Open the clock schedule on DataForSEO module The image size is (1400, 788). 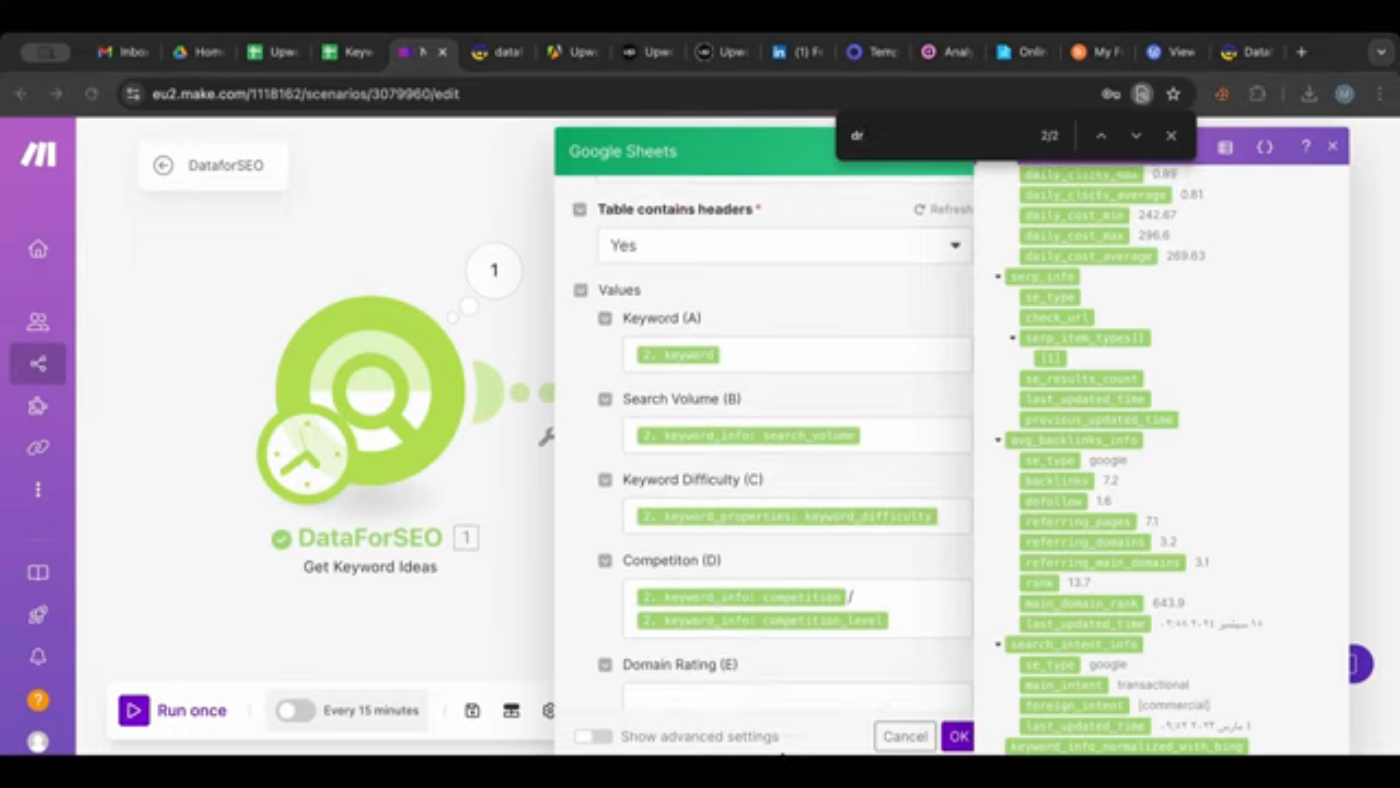point(305,455)
